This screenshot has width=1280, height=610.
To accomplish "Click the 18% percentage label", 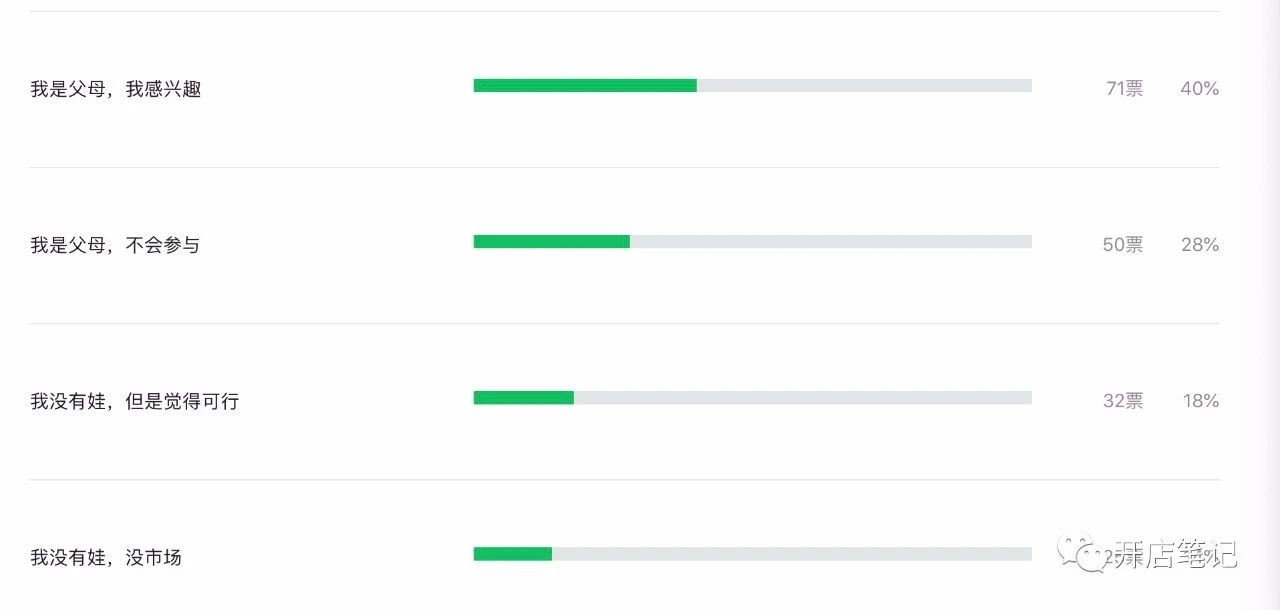I will point(1201,401).
